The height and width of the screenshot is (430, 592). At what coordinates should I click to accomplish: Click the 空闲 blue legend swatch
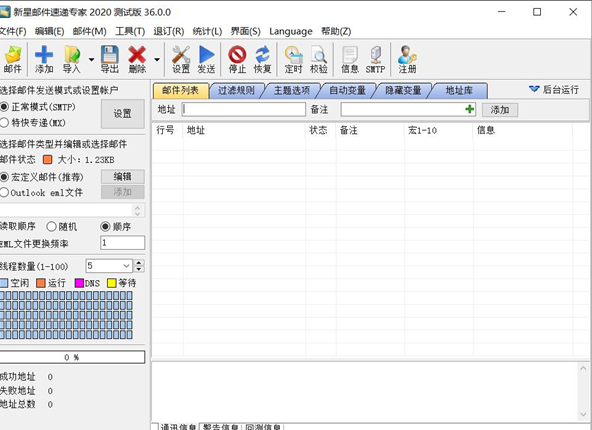click(x=3, y=283)
